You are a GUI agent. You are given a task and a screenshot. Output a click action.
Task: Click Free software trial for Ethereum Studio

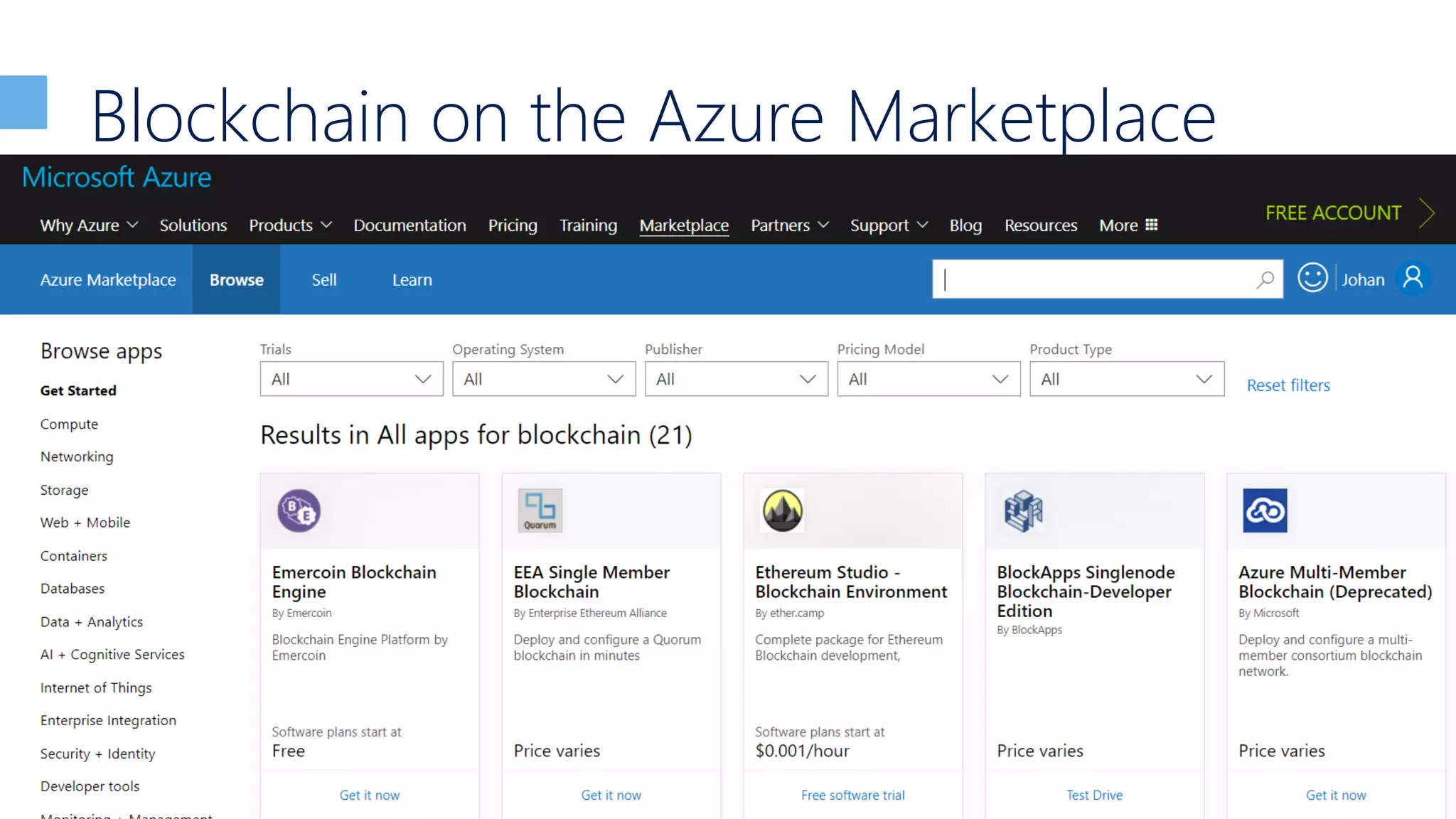click(853, 795)
